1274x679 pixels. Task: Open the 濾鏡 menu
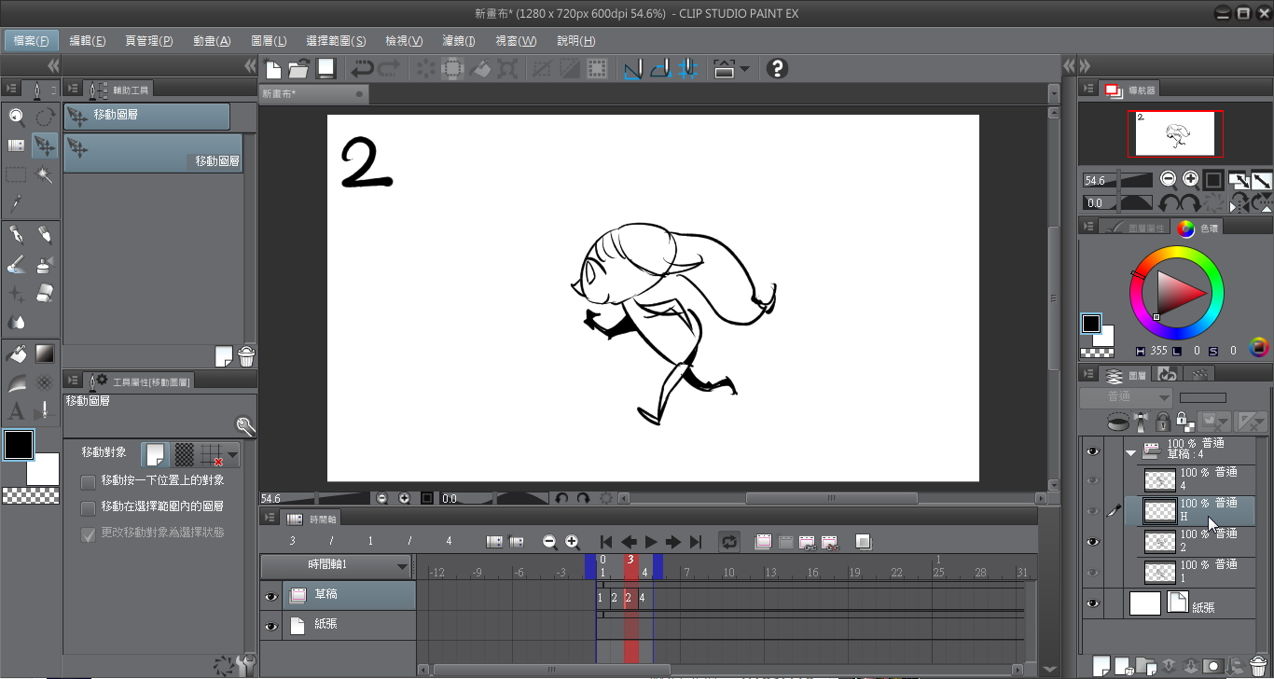pos(459,41)
